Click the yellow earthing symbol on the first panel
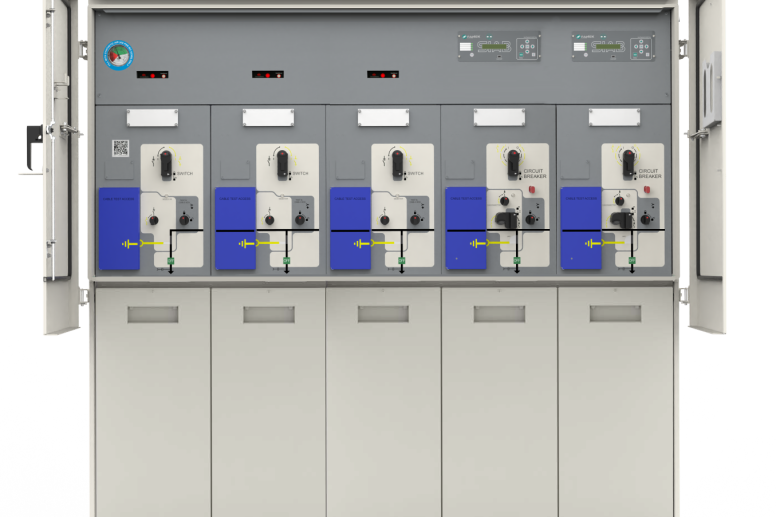Screen dimensions: 776x517 [x=130, y=243]
